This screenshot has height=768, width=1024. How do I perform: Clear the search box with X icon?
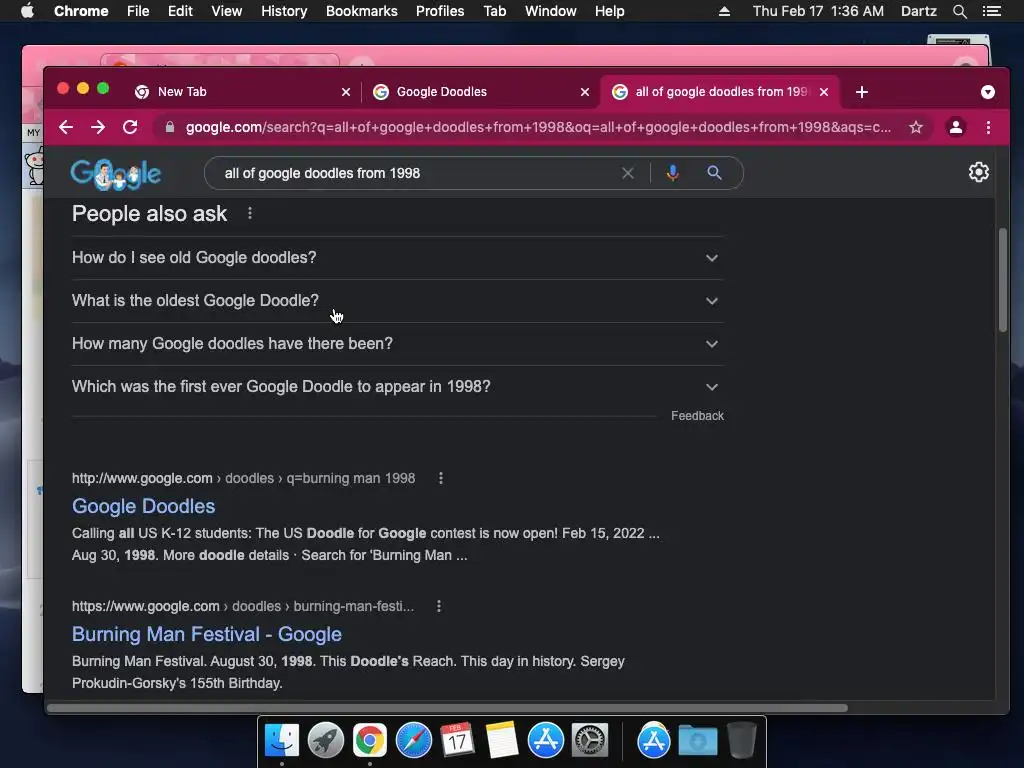tap(628, 173)
